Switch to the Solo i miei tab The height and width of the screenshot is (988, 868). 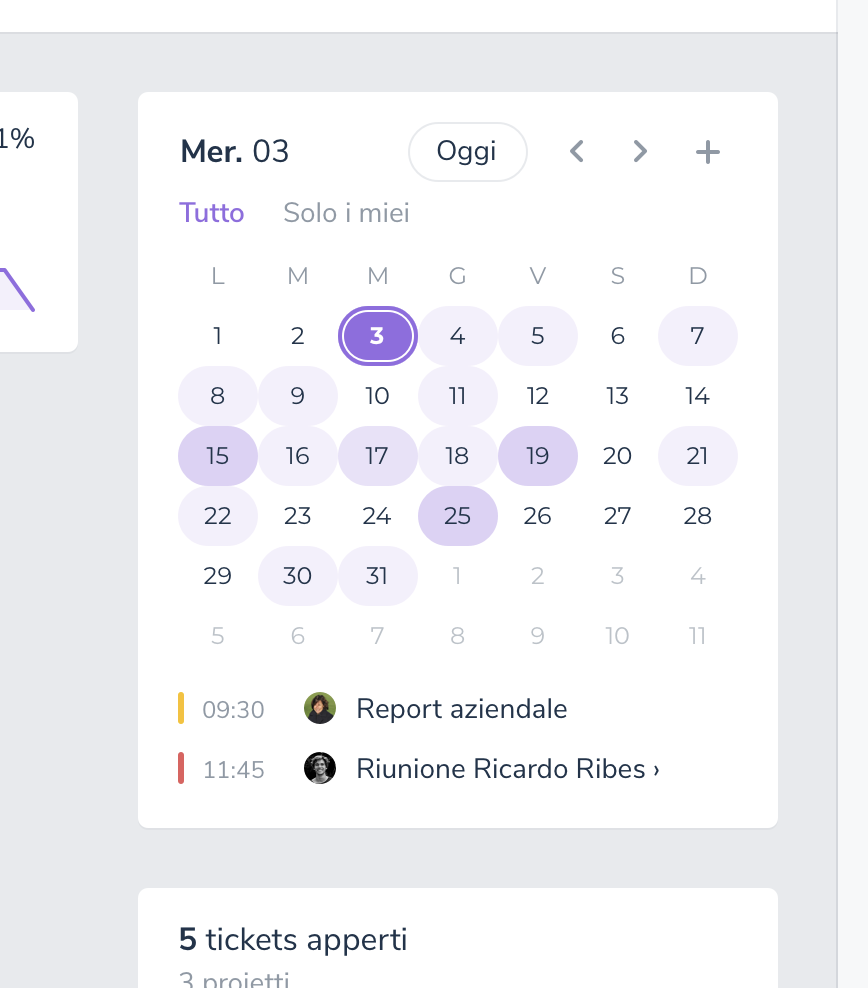346,213
